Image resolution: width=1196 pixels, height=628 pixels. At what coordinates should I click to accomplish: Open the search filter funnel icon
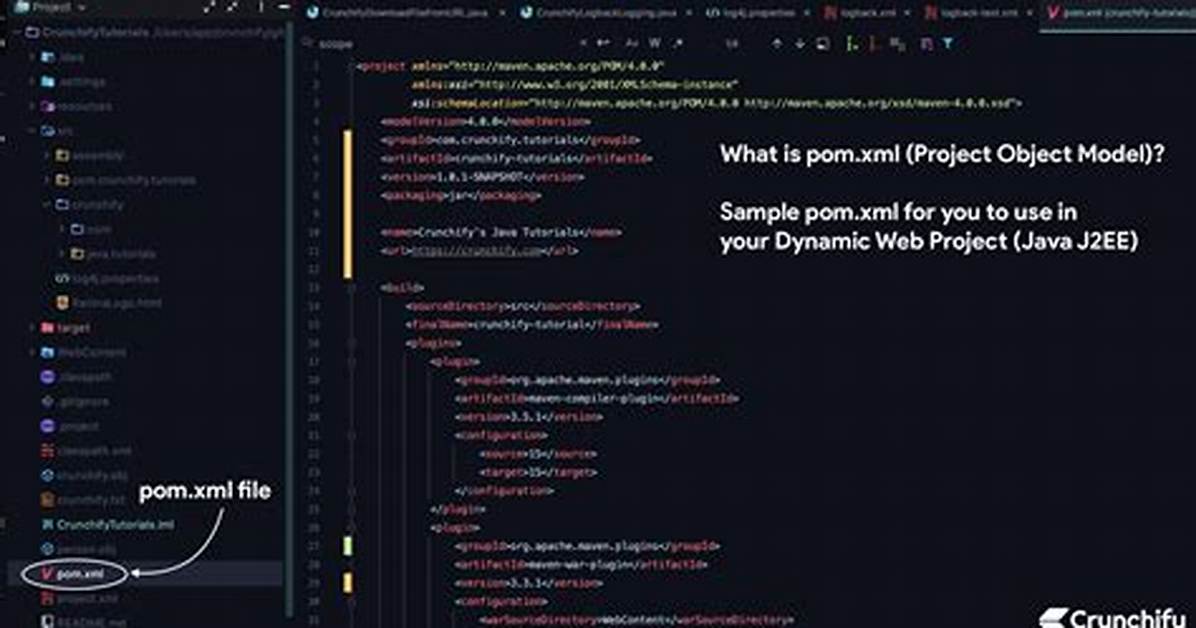pos(948,44)
